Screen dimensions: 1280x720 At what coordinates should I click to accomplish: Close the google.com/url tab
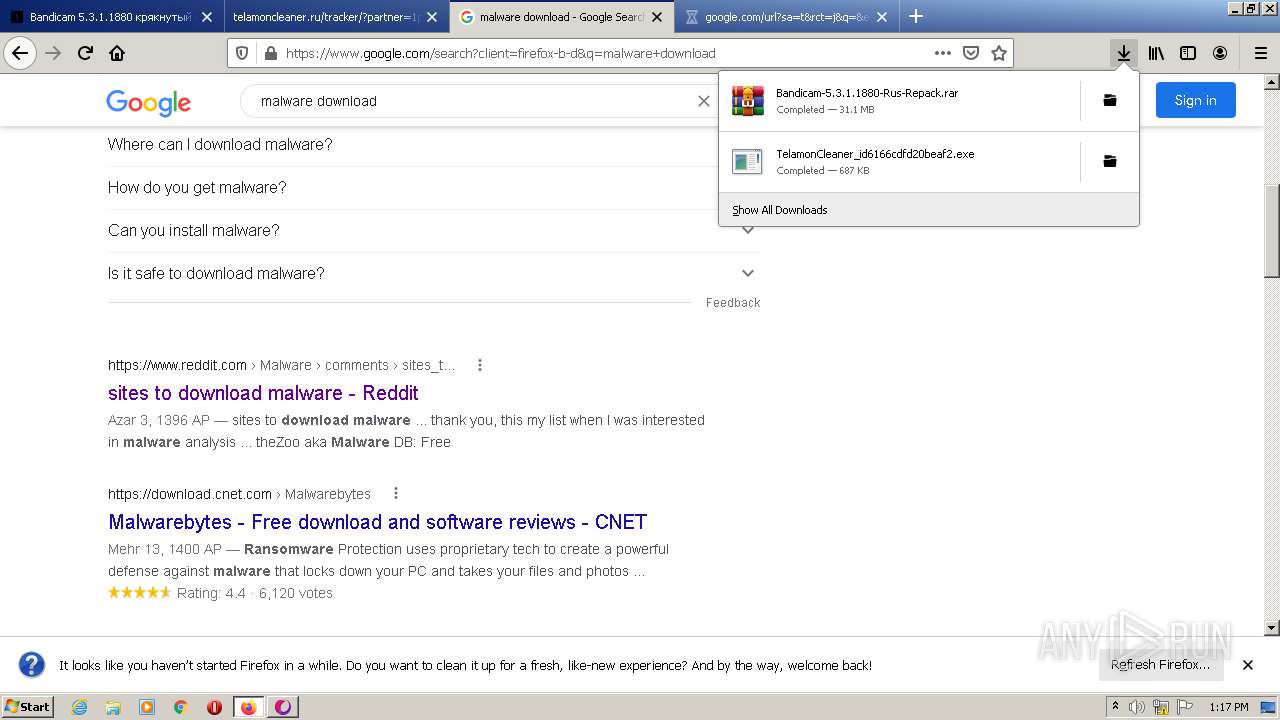[x=882, y=17]
